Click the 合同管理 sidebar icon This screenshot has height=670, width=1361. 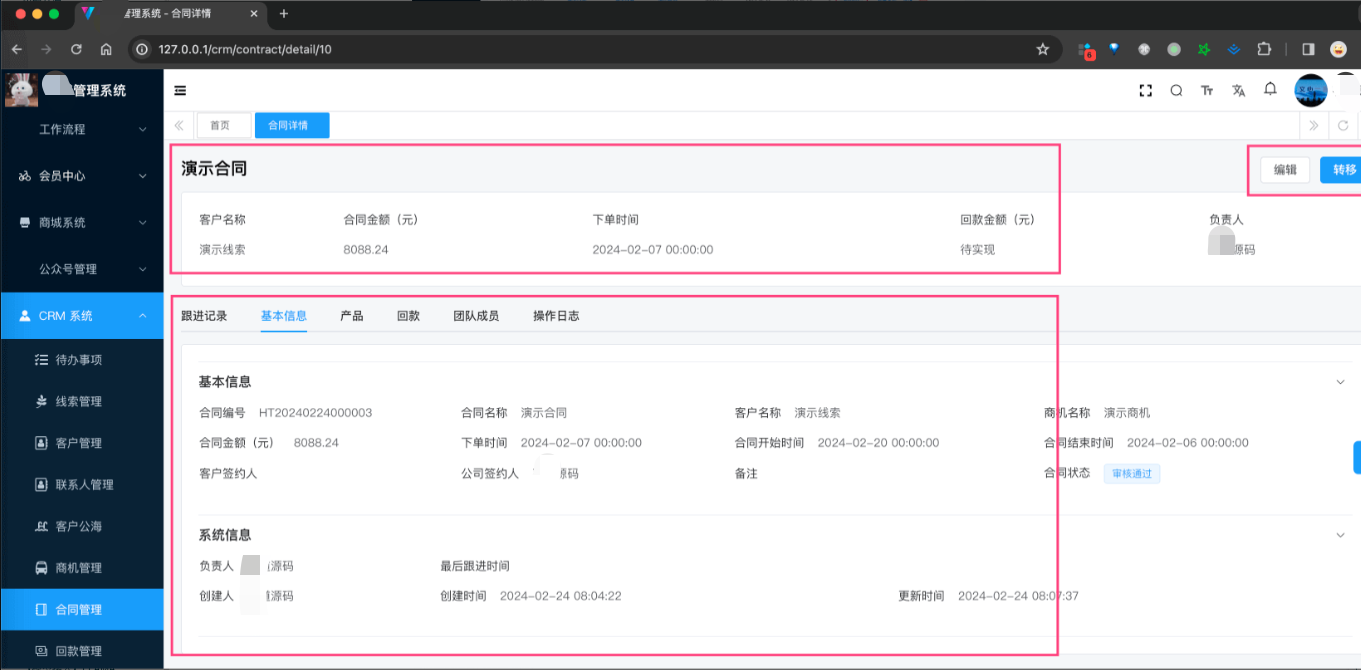(x=41, y=609)
